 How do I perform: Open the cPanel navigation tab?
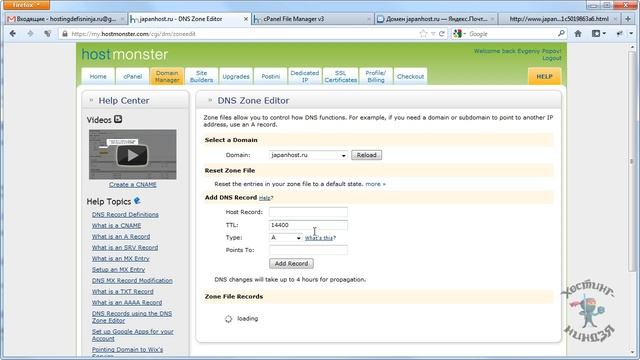[x=133, y=76]
